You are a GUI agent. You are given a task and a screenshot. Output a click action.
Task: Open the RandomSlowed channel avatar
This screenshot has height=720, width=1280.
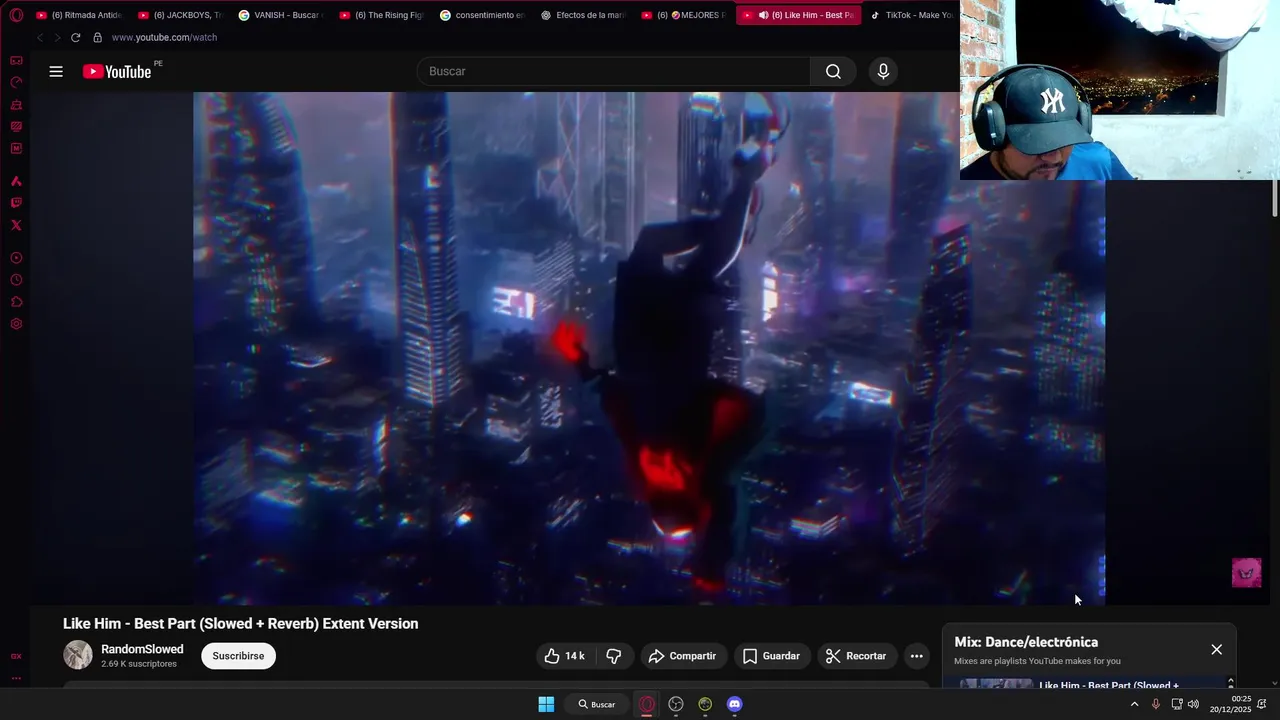click(78, 655)
